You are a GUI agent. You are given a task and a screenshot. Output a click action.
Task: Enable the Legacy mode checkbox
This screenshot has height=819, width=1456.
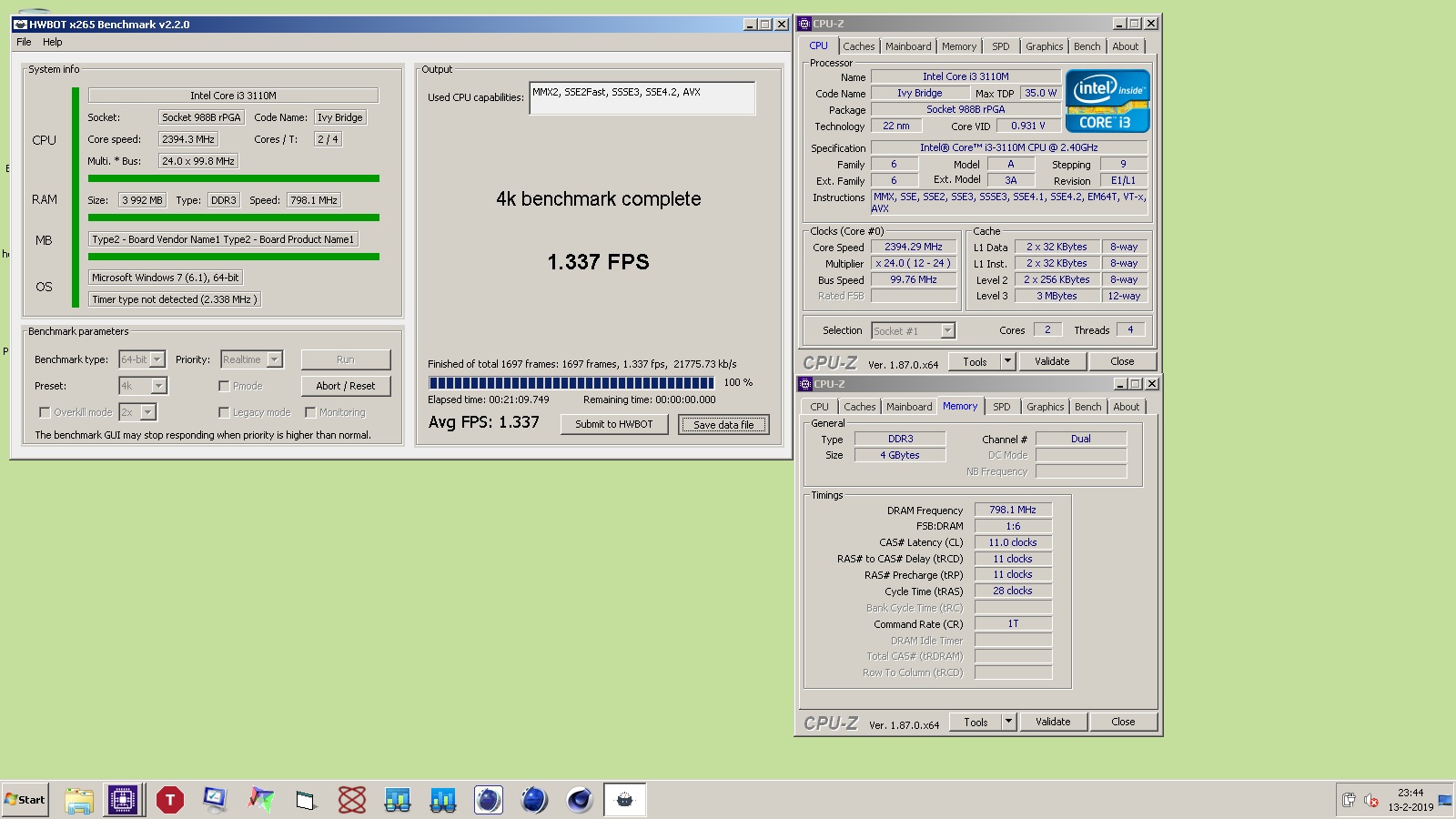point(224,412)
